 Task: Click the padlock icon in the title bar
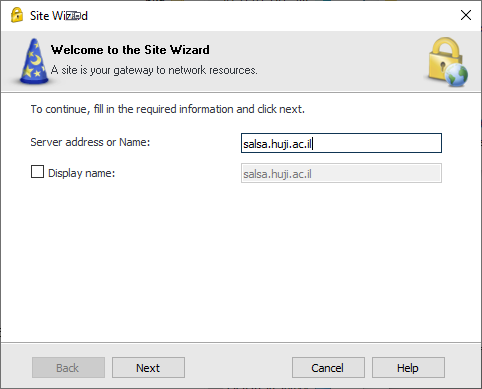click(17, 15)
